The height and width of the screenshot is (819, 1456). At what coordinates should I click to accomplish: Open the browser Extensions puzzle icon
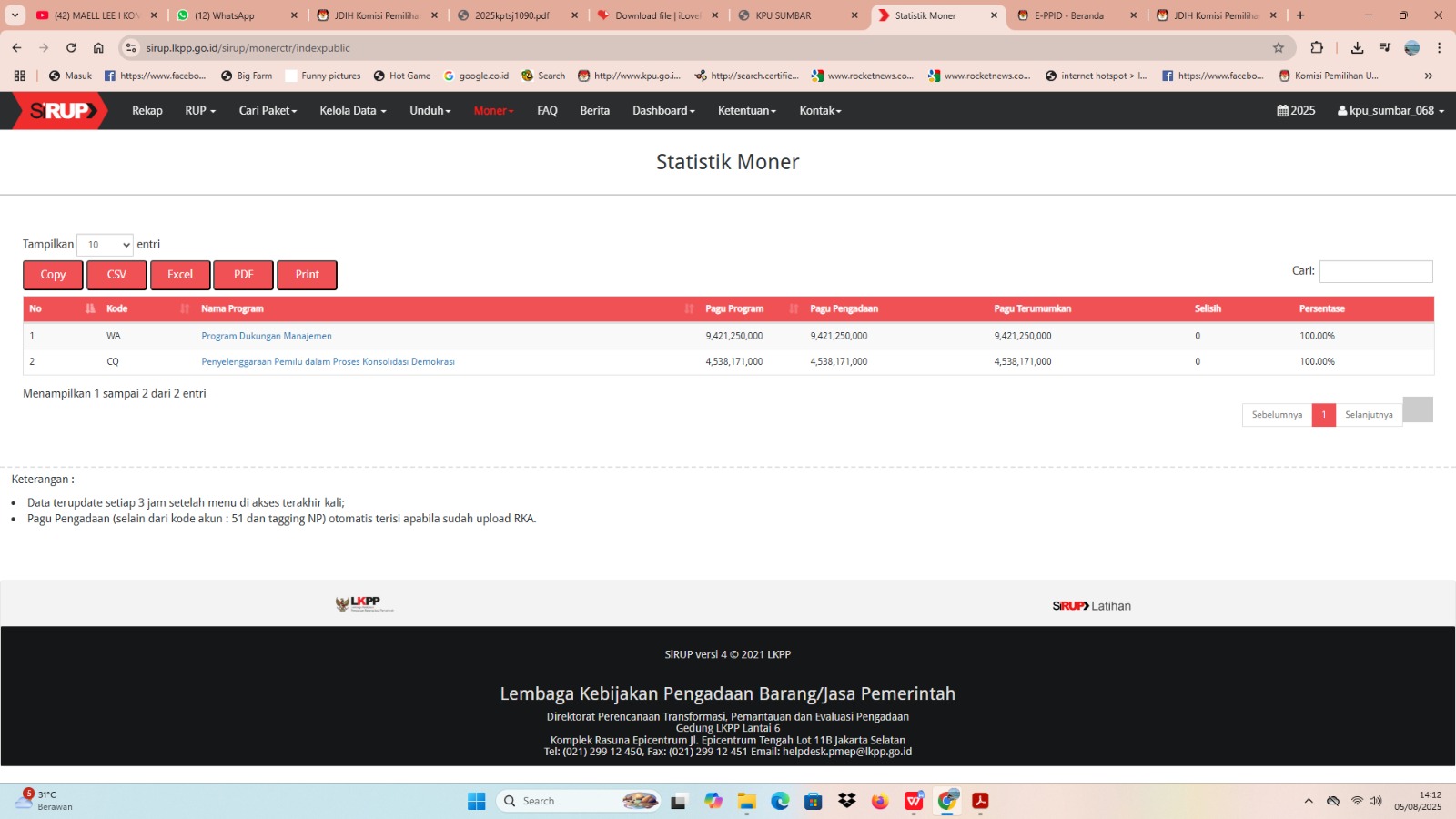pos(1317,48)
